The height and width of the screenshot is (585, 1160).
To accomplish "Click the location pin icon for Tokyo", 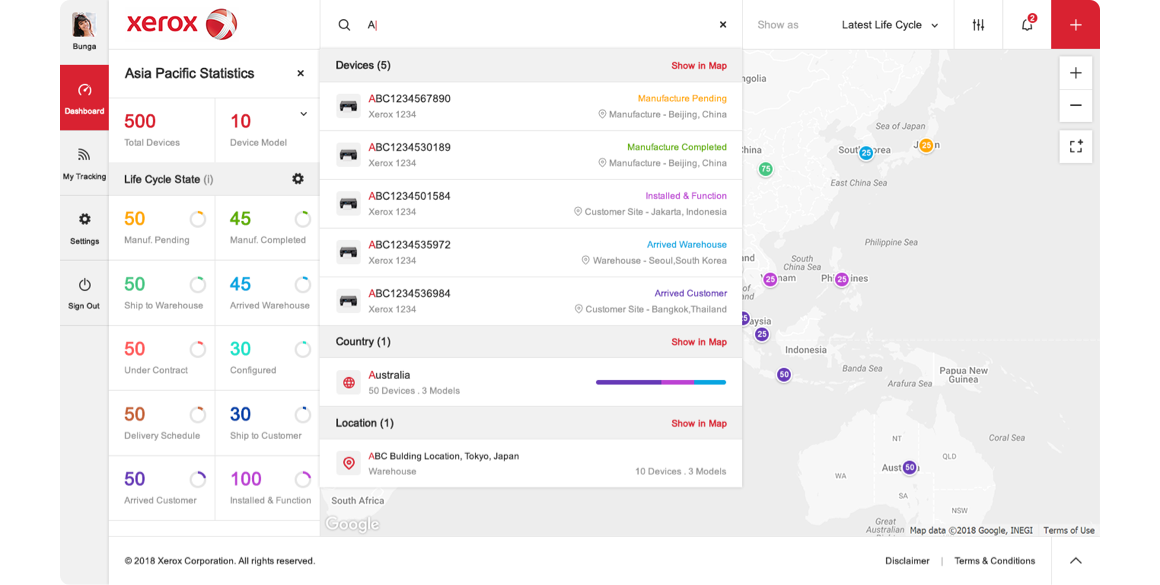I will (x=348, y=463).
